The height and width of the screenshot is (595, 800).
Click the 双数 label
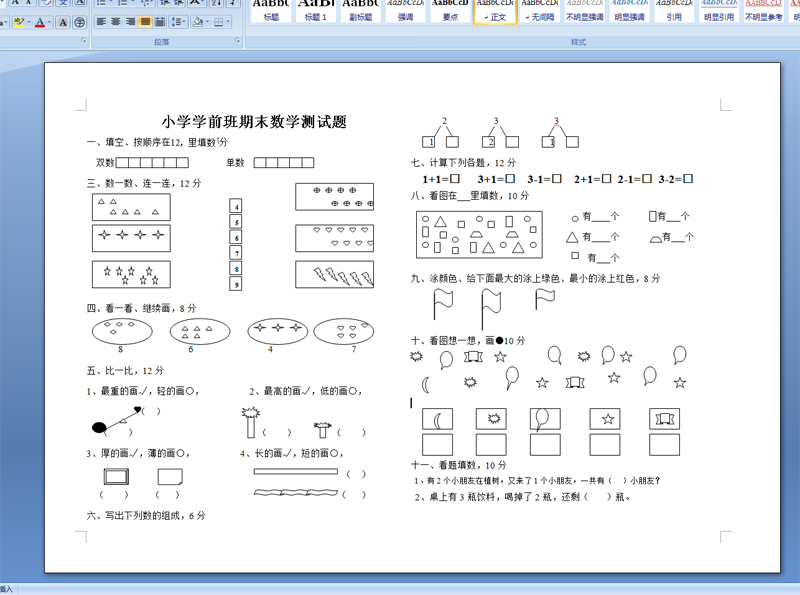[x=105, y=163]
